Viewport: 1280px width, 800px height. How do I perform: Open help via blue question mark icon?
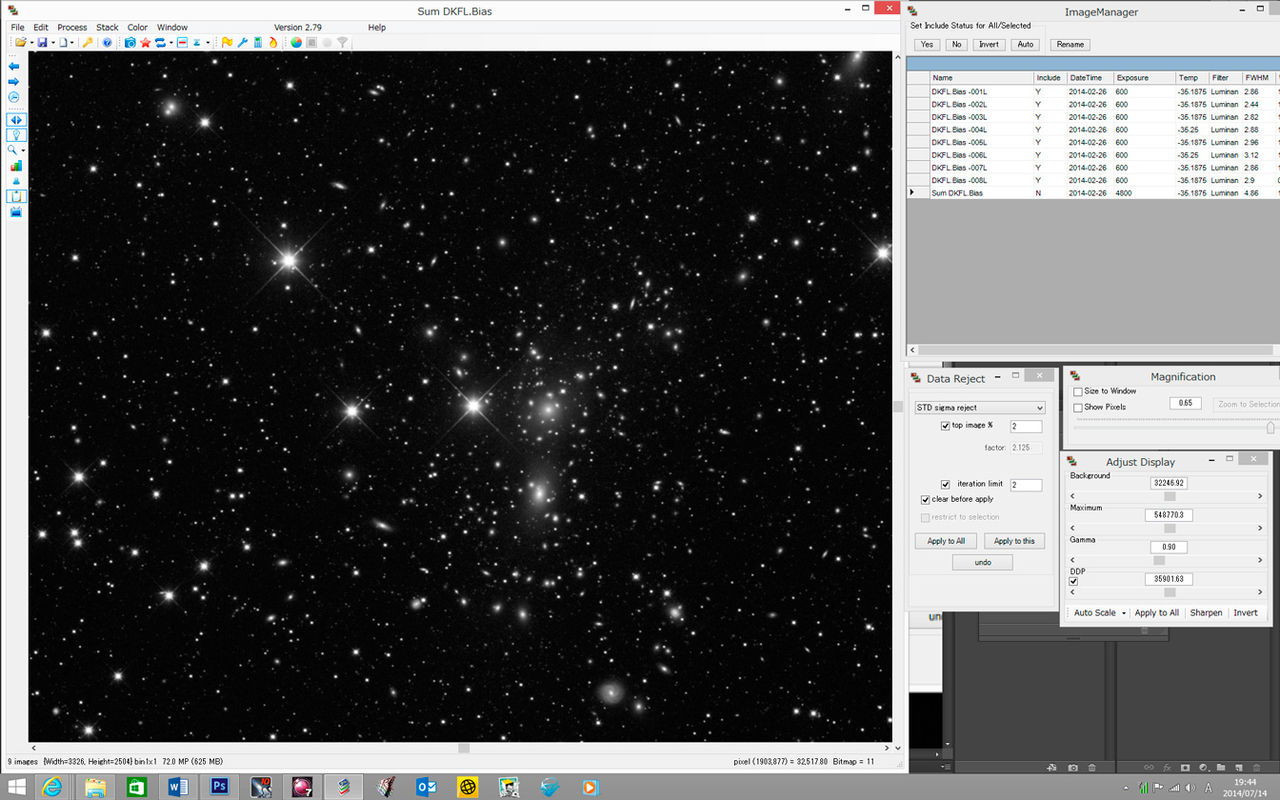coord(107,42)
